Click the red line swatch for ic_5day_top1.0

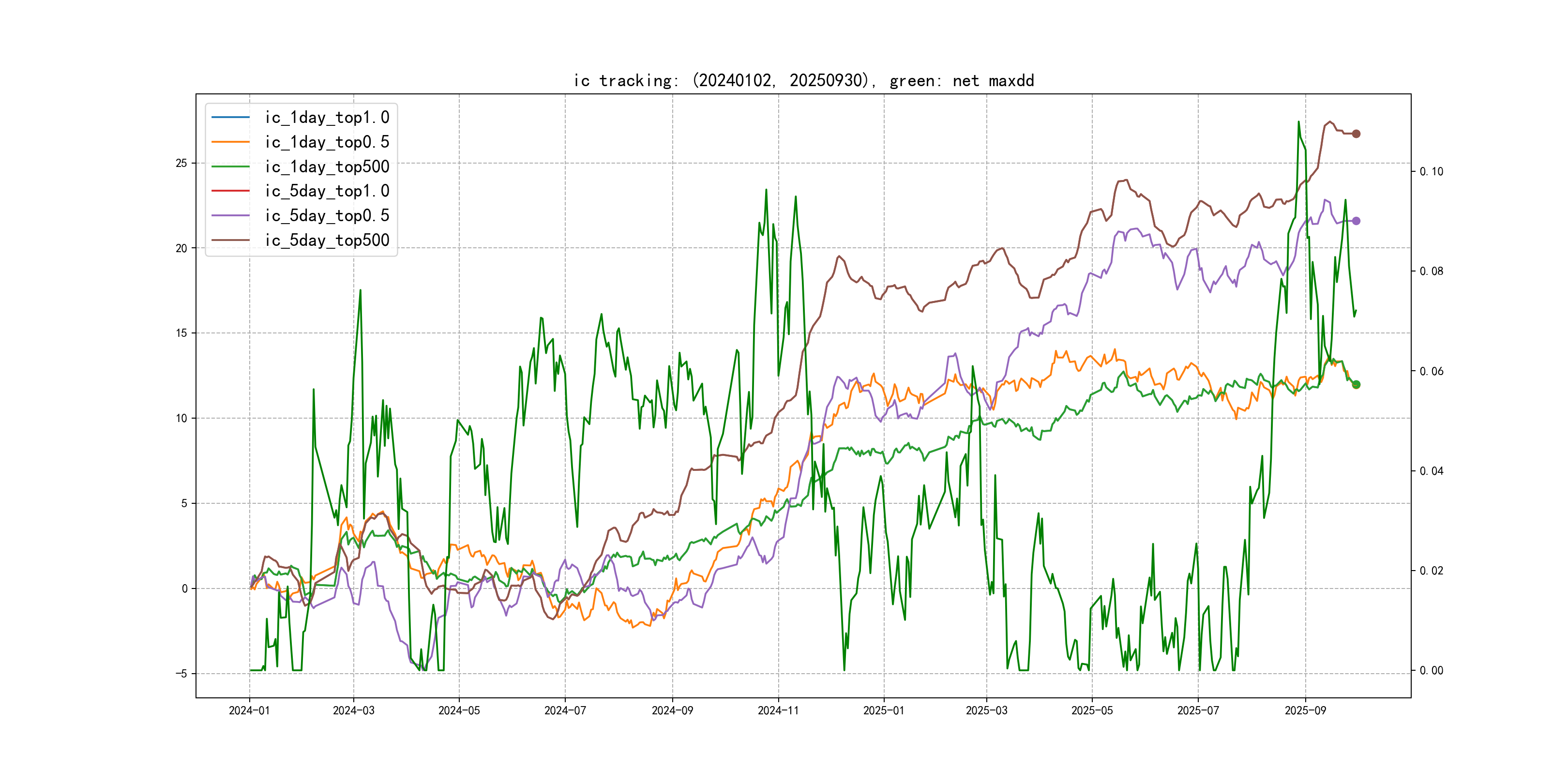pos(230,191)
